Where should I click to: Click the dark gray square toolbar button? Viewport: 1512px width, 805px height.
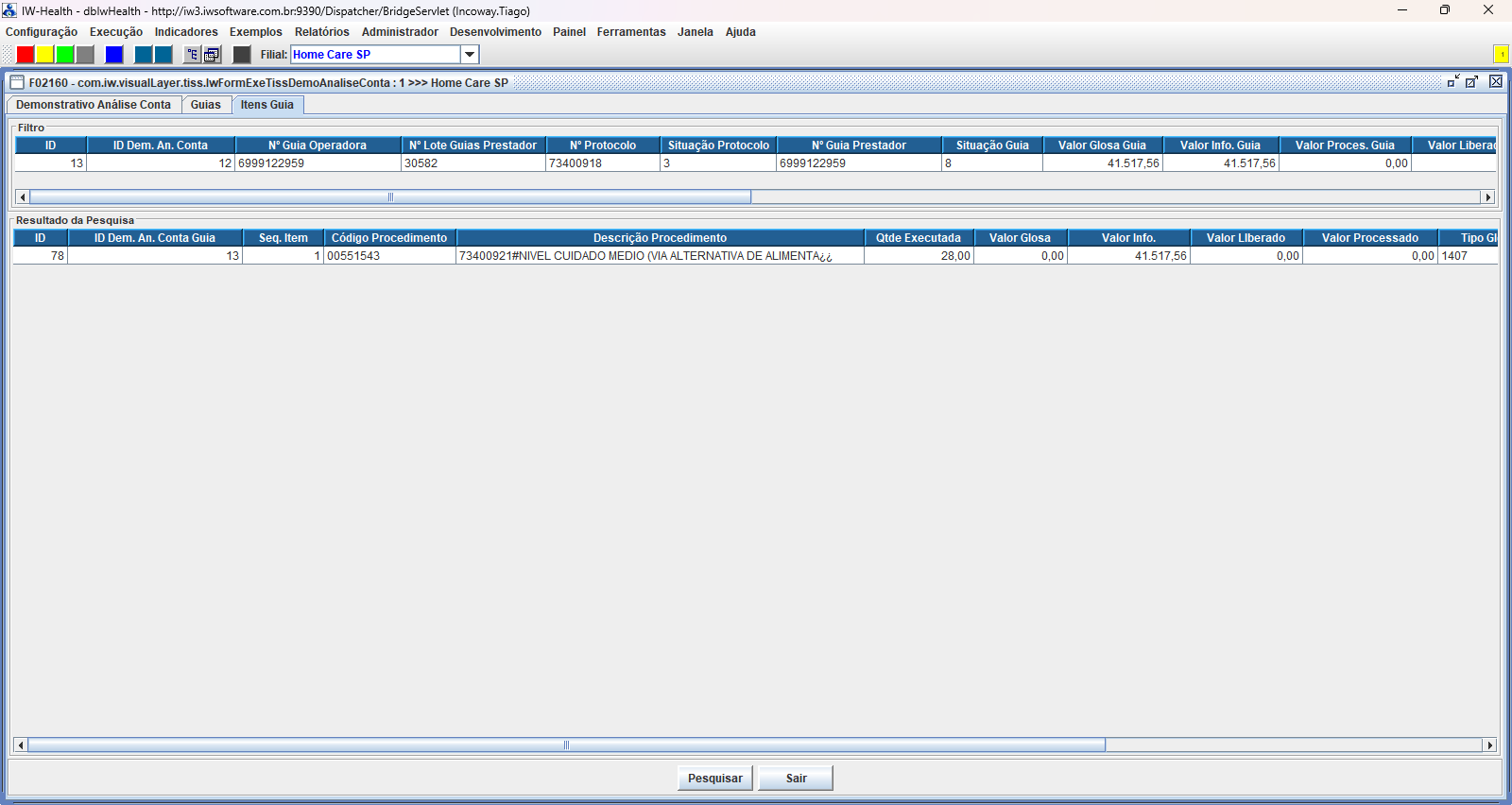242,55
